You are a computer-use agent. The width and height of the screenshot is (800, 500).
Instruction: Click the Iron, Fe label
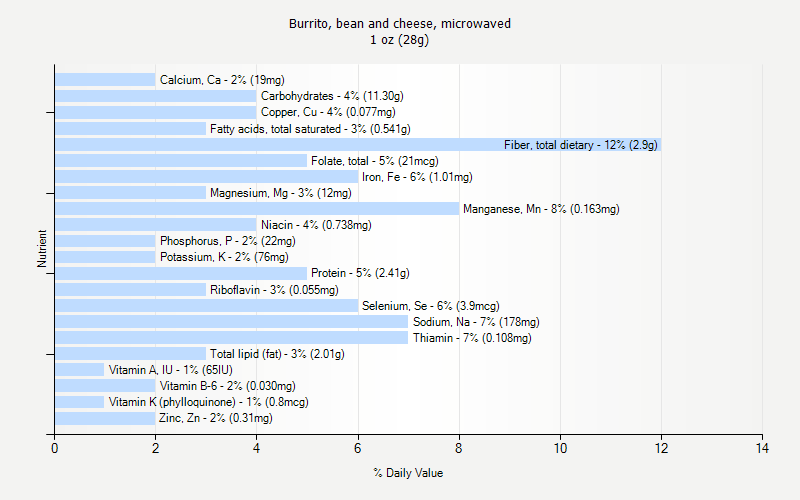417,177
